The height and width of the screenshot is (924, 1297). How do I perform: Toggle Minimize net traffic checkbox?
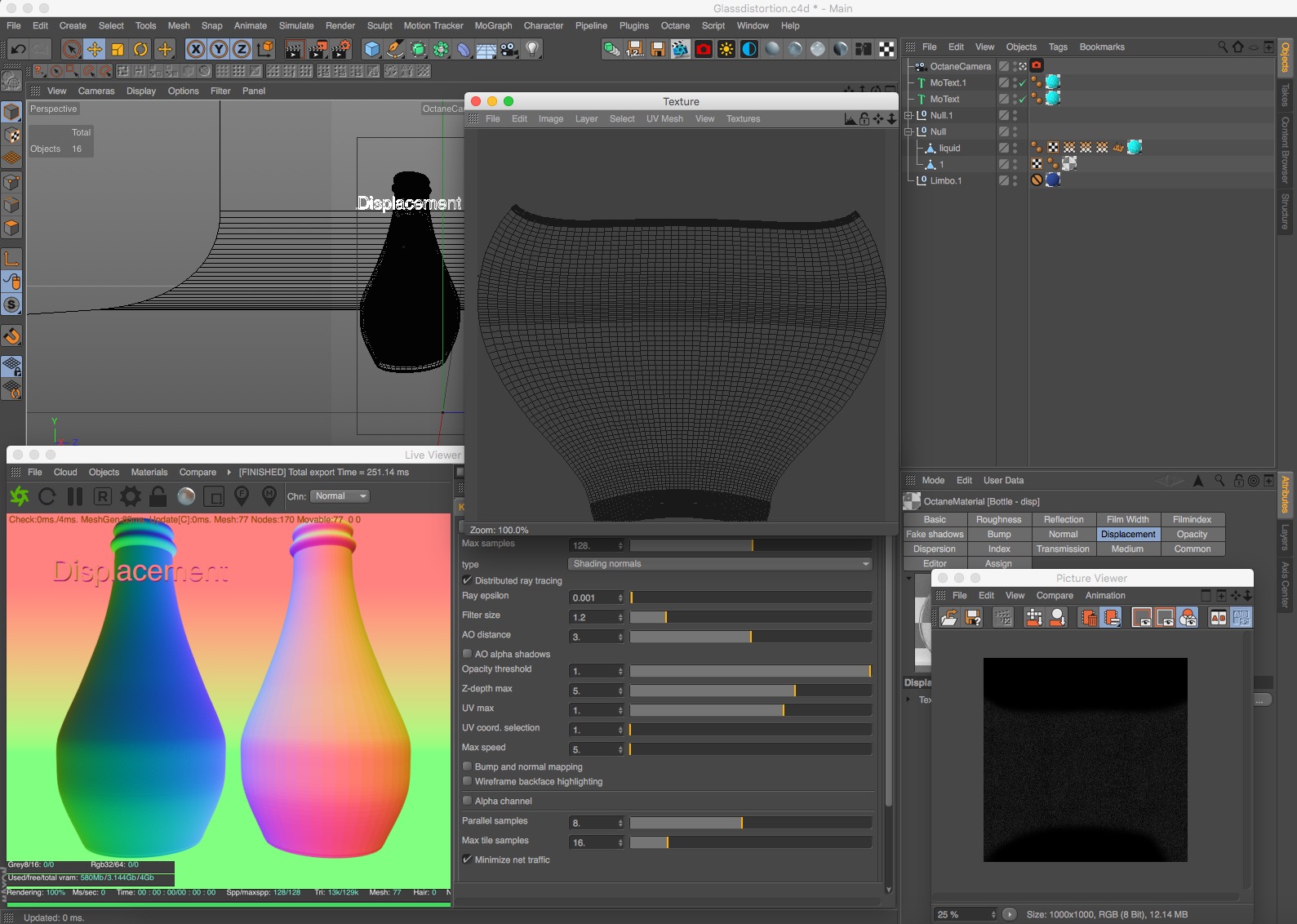point(468,860)
